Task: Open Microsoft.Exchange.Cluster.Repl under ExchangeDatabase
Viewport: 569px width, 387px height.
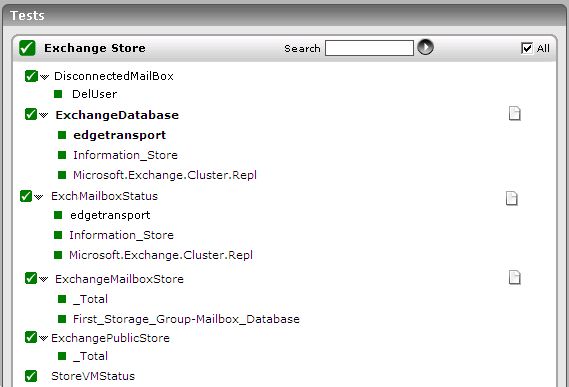Action: pos(165,175)
